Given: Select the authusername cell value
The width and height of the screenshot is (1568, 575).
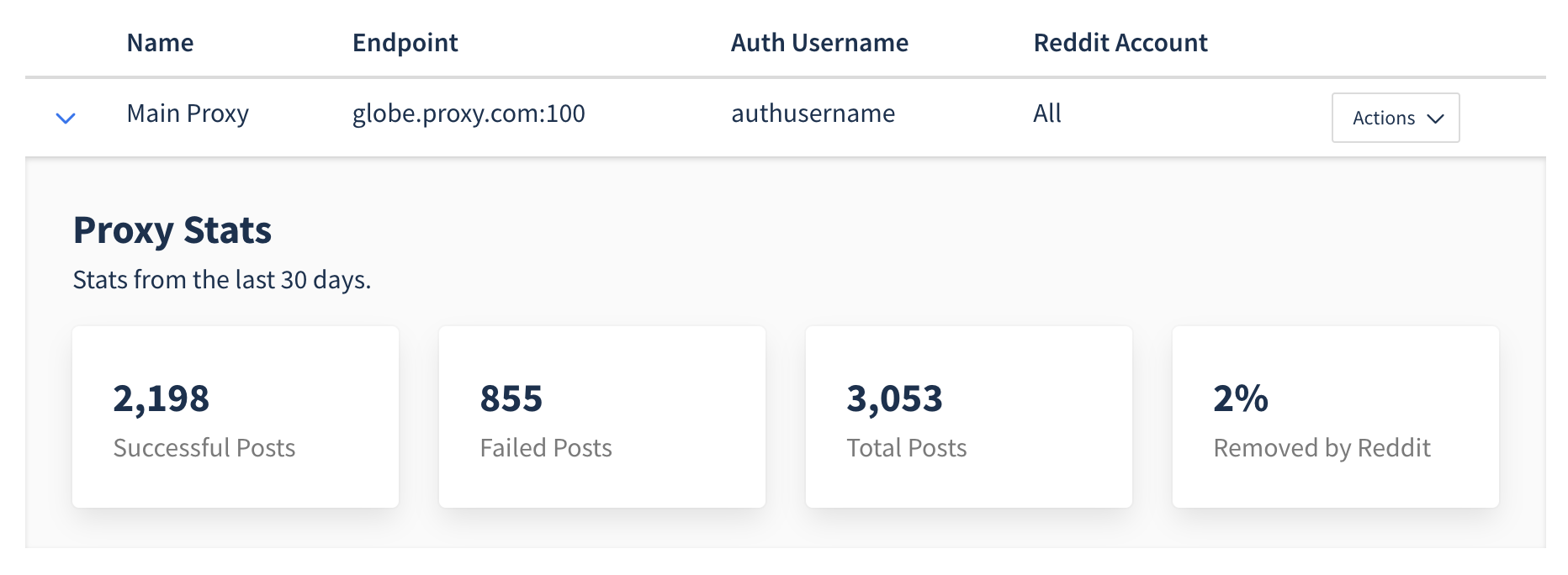Looking at the screenshot, I should coord(813,113).
